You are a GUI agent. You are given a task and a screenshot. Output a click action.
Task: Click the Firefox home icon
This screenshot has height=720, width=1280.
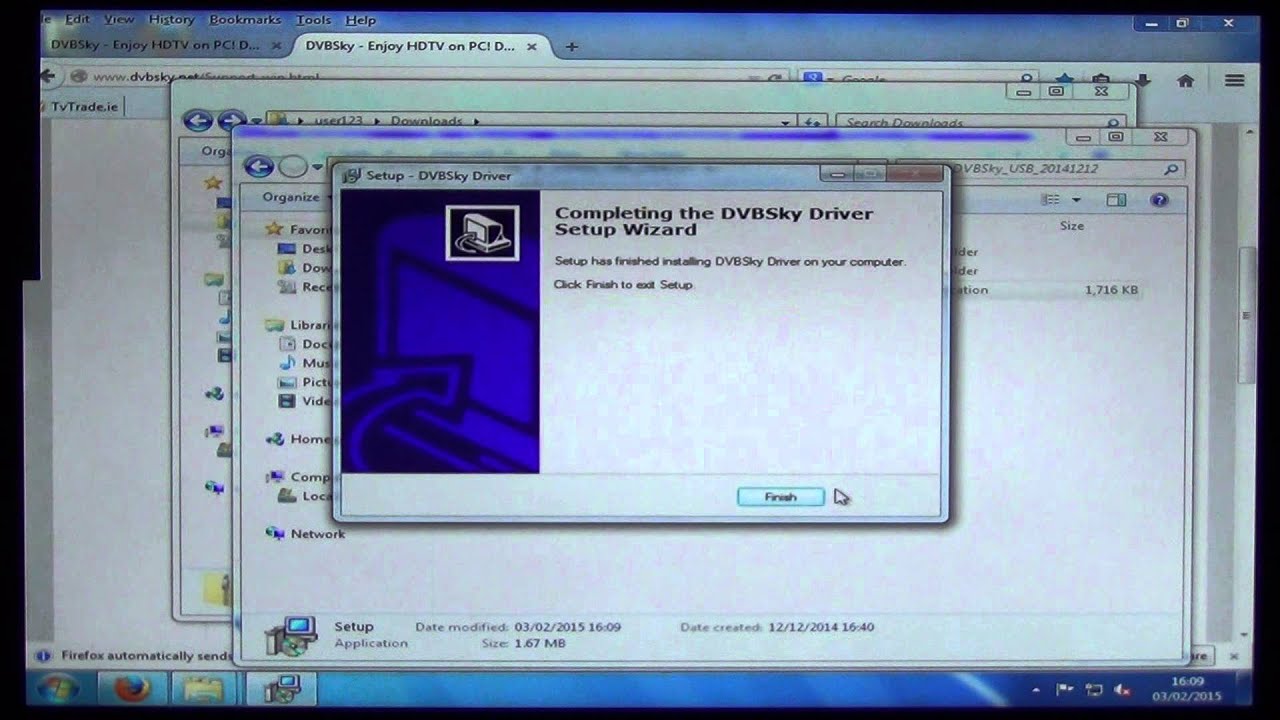click(1185, 81)
